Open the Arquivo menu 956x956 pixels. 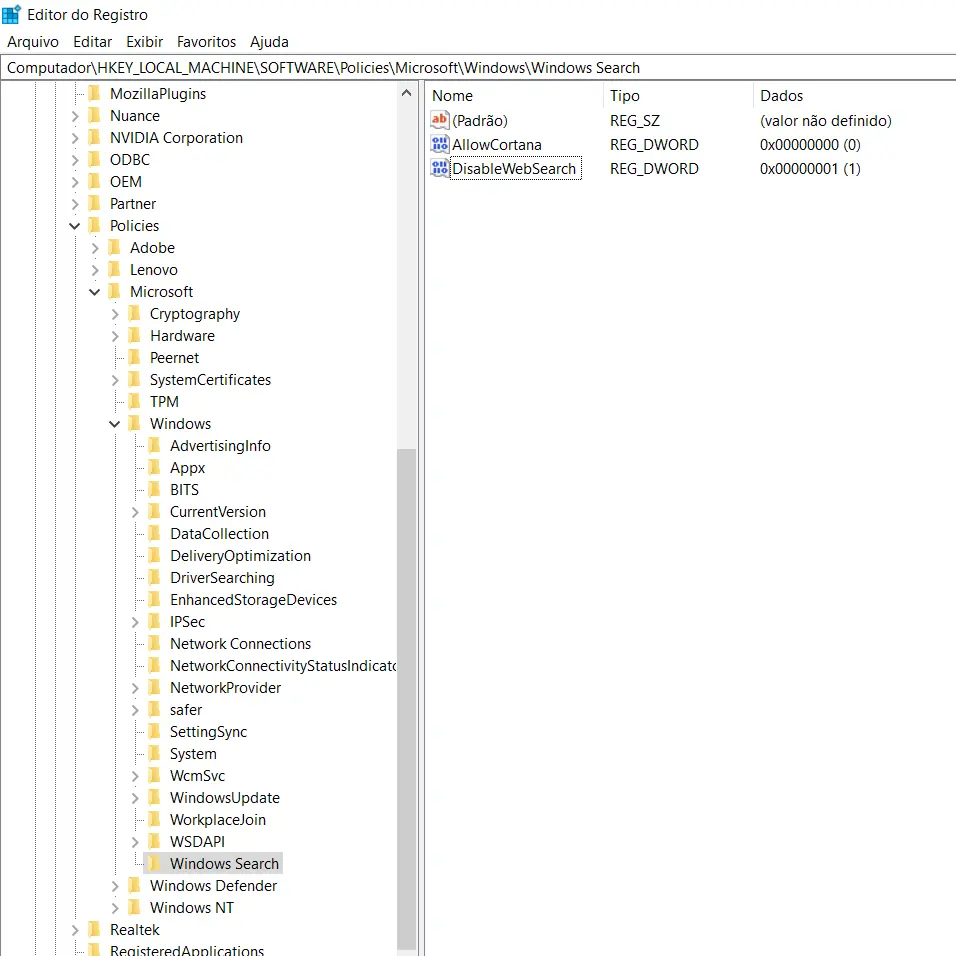click(x=33, y=41)
